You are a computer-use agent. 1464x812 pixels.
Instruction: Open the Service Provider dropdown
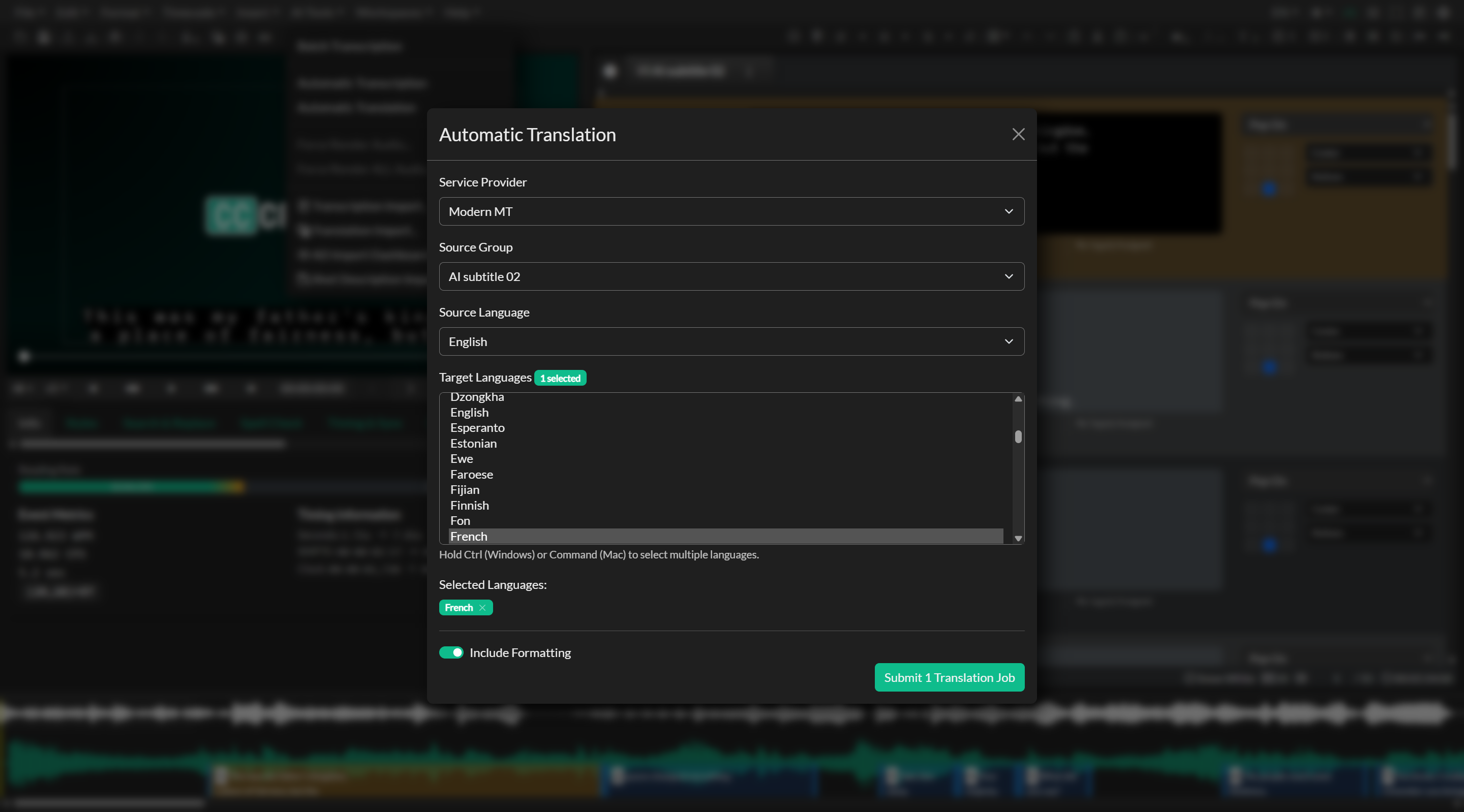(x=731, y=211)
